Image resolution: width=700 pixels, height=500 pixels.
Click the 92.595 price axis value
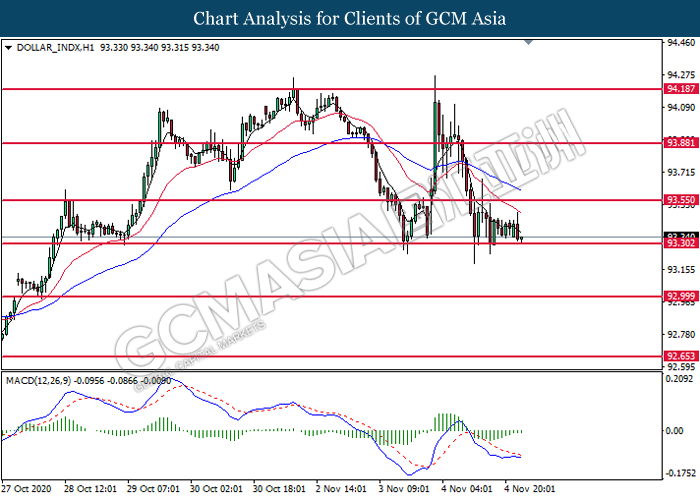(x=681, y=367)
